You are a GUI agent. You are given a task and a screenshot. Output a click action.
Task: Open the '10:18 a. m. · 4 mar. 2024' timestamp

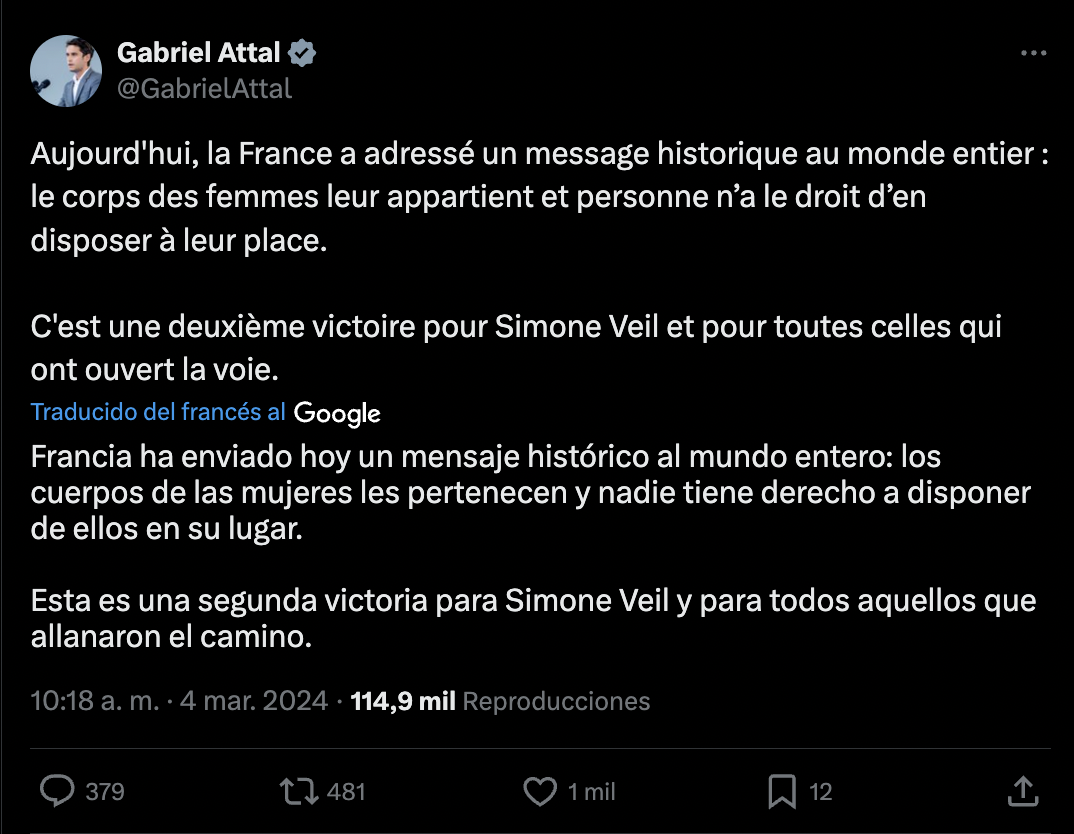pos(180,701)
